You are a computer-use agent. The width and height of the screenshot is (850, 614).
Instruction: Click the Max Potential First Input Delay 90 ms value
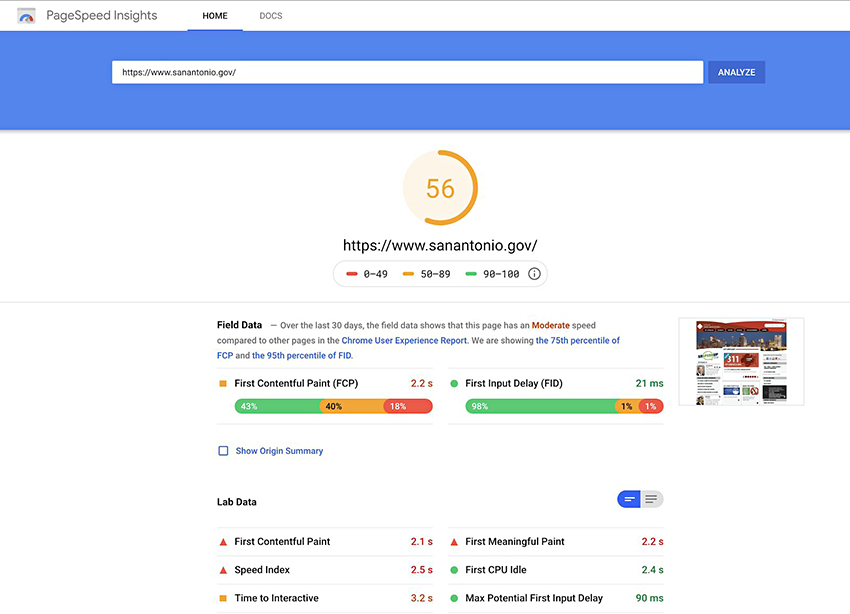pyautogui.click(x=649, y=598)
